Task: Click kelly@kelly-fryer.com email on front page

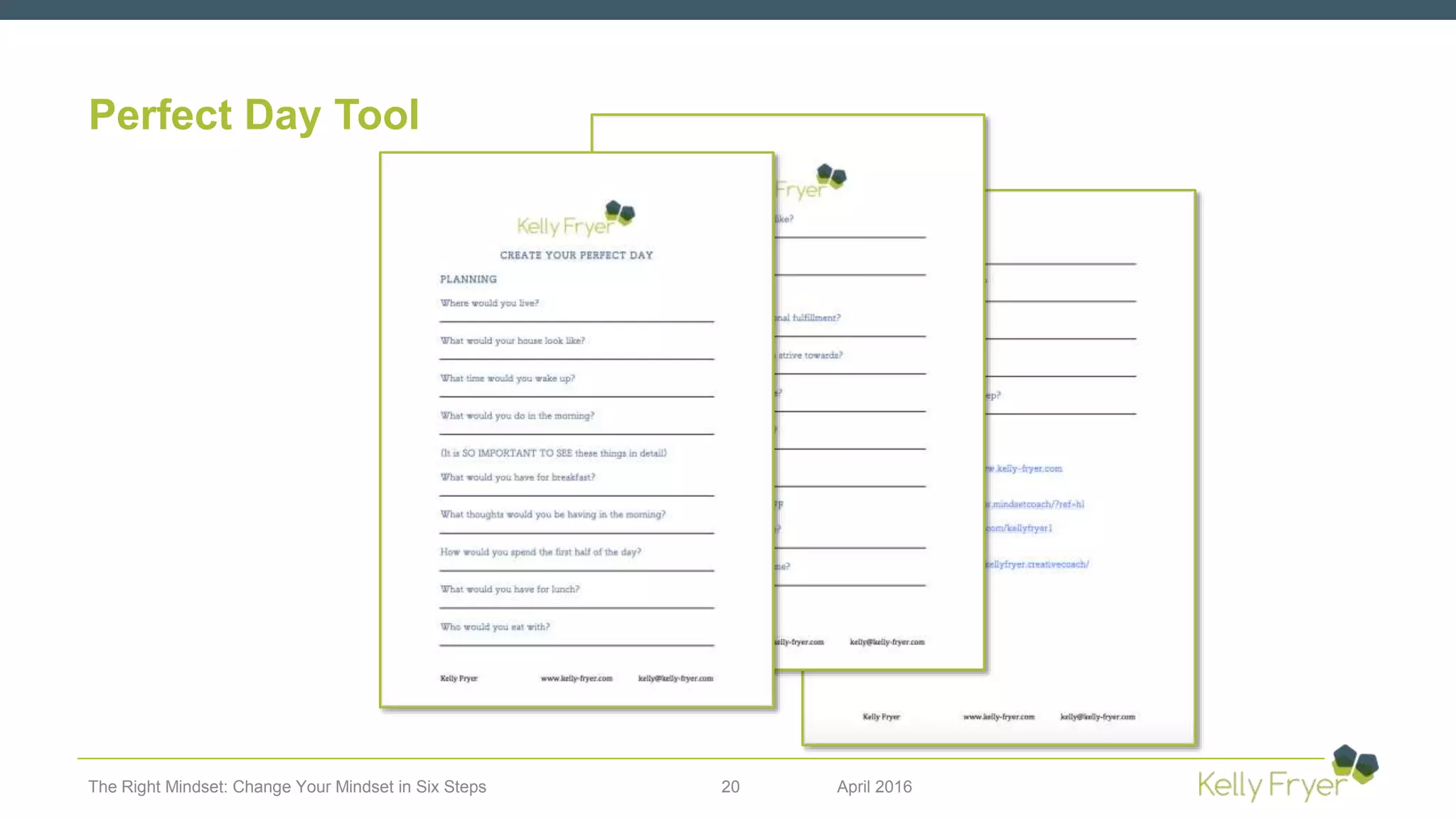Action: [x=675, y=678]
